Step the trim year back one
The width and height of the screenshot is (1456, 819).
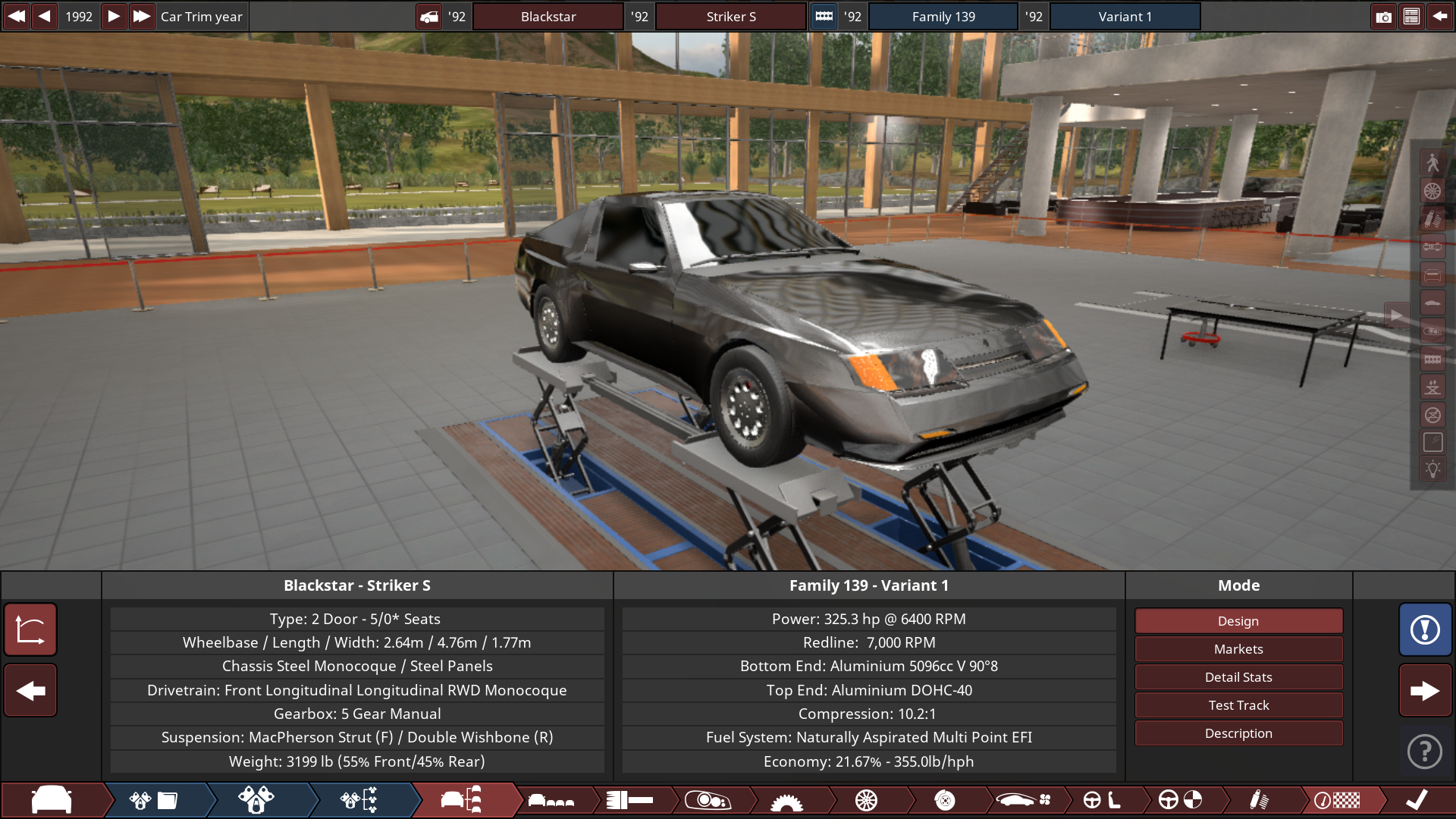(x=45, y=16)
